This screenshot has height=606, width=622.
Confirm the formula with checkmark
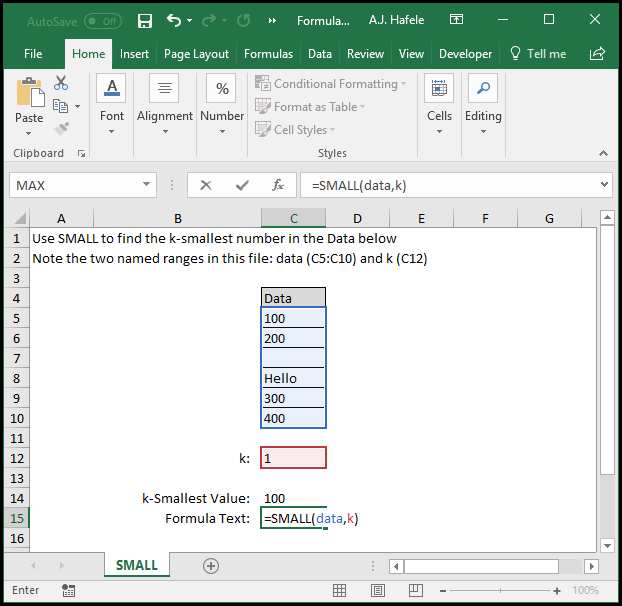(242, 185)
